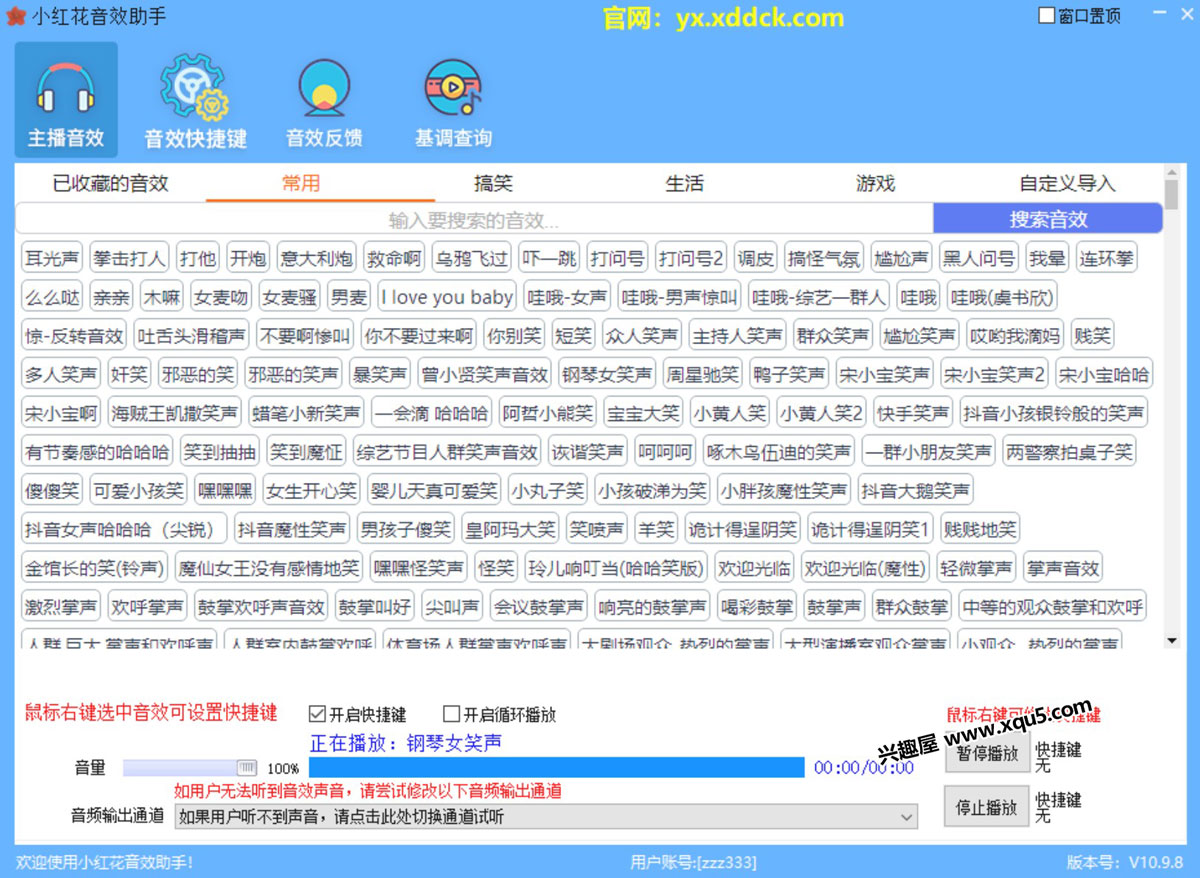Minimize the 小红花音效助手 window
The image size is (1200, 878).
[1159, 15]
